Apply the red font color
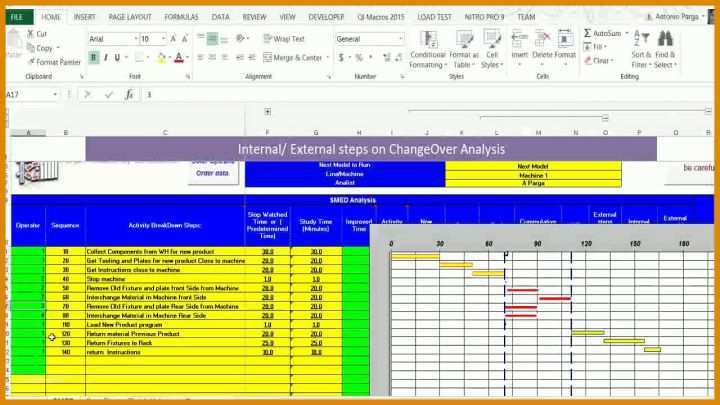 point(179,58)
